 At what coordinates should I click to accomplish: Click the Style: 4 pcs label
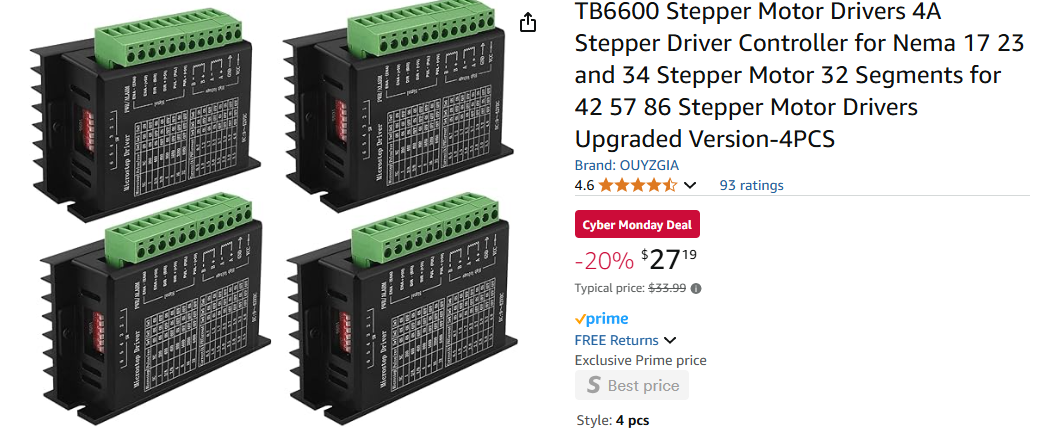point(613,421)
